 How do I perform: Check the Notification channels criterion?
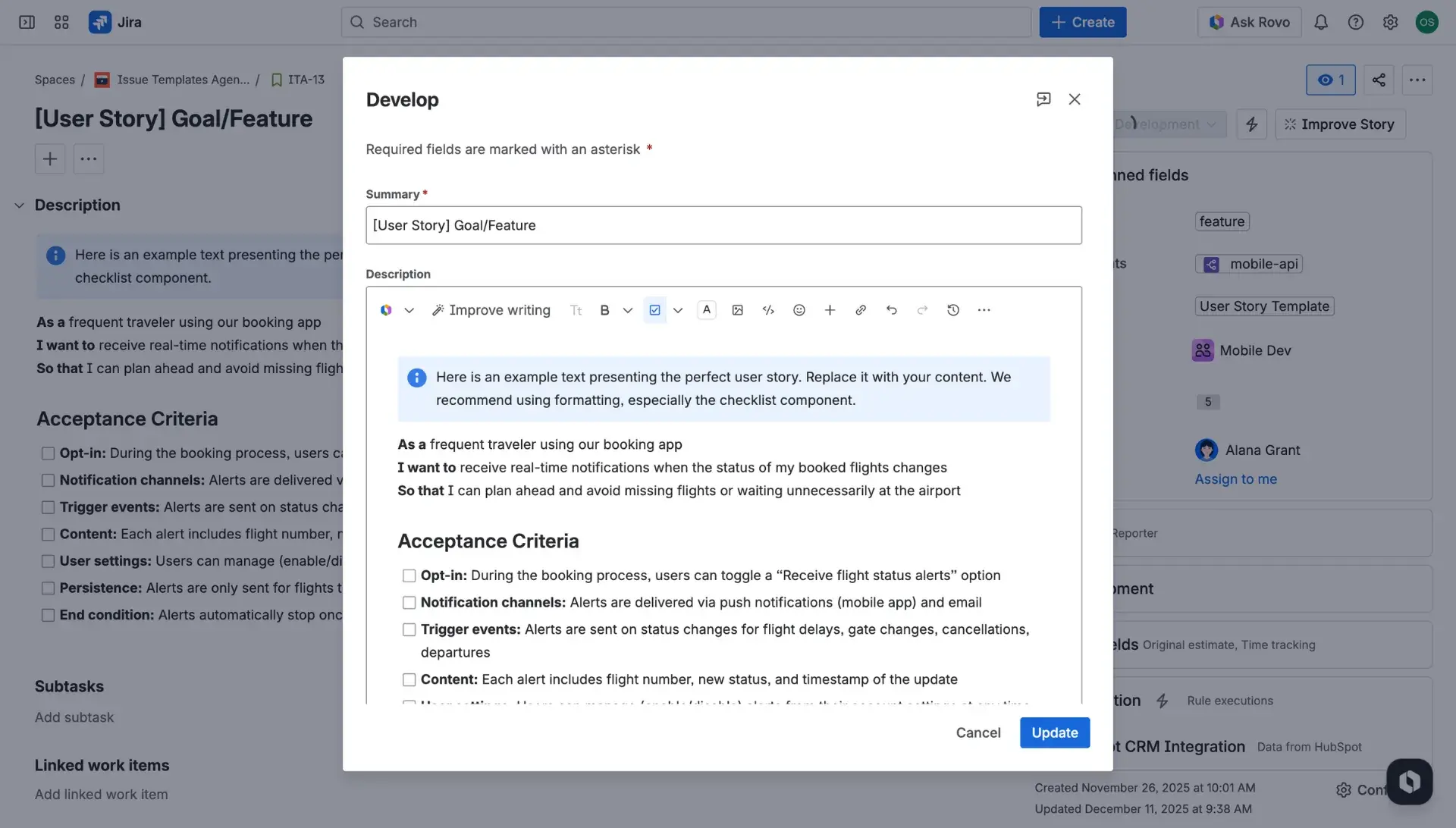click(409, 602)
